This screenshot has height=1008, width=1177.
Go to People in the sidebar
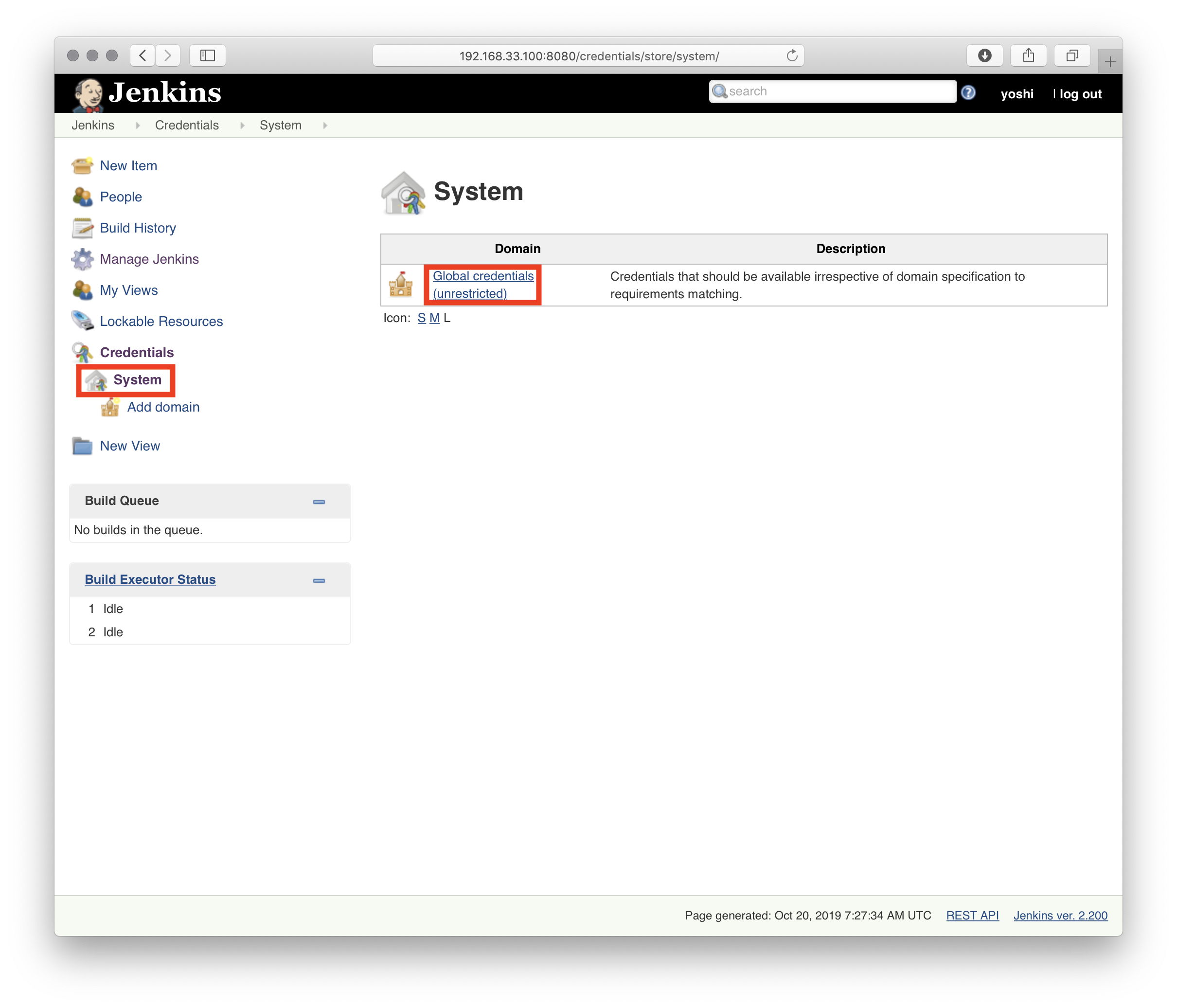[x=121, y=197]
